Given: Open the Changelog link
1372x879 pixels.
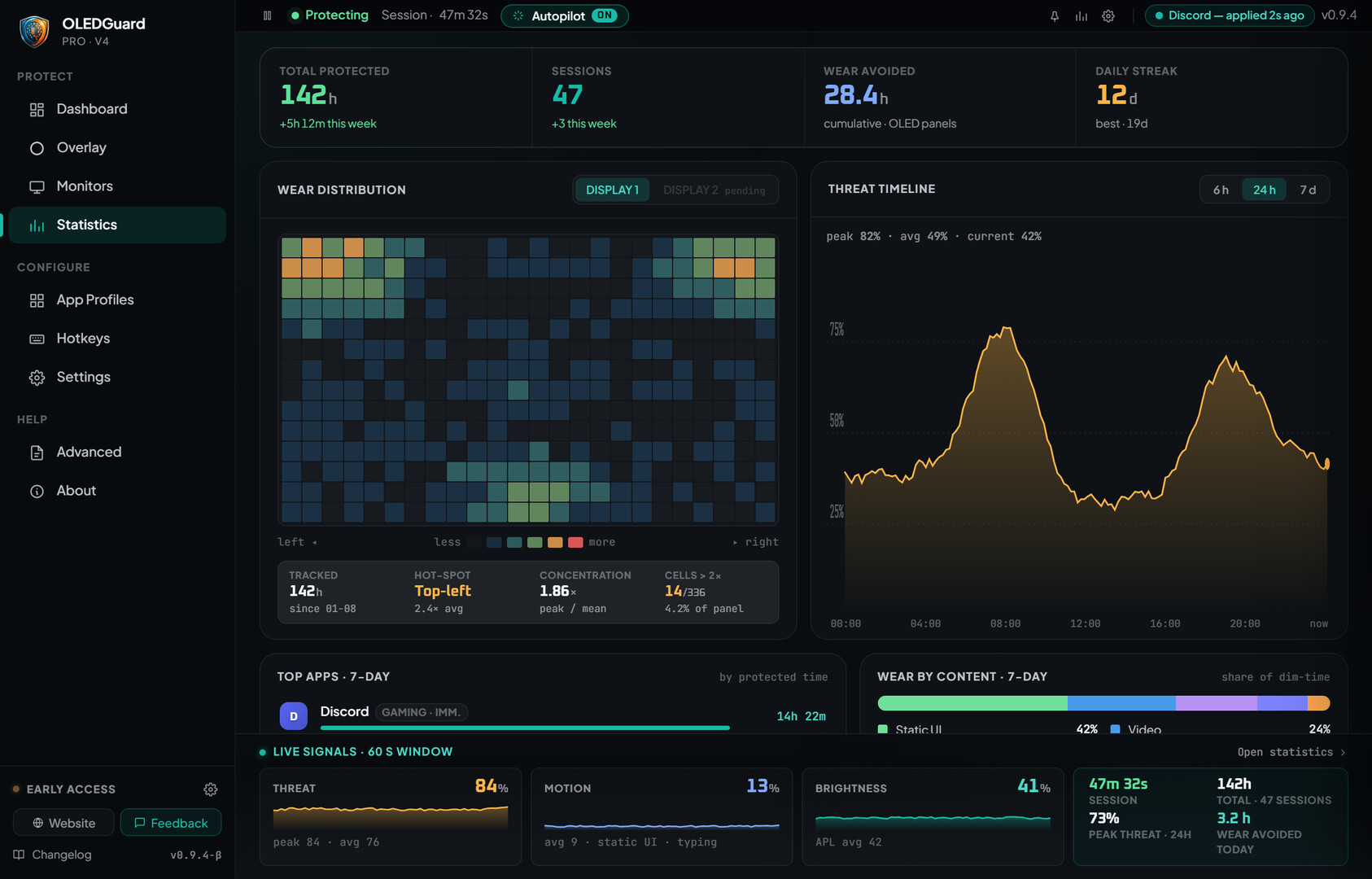Looking at the screenshot, I should (53, 855).
